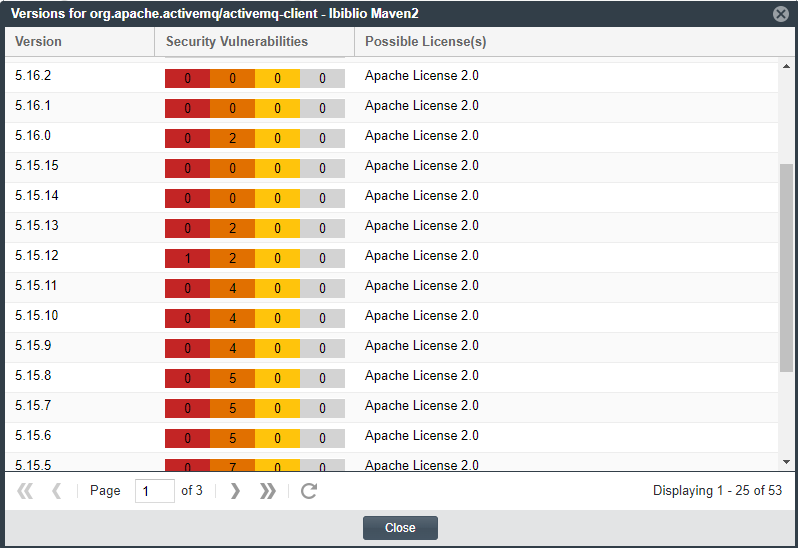Click Apache License 2.0 for 5.16.0

pos(422,136)
